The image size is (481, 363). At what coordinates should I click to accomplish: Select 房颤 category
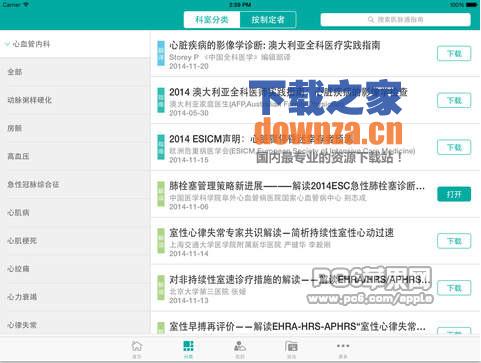75,128
